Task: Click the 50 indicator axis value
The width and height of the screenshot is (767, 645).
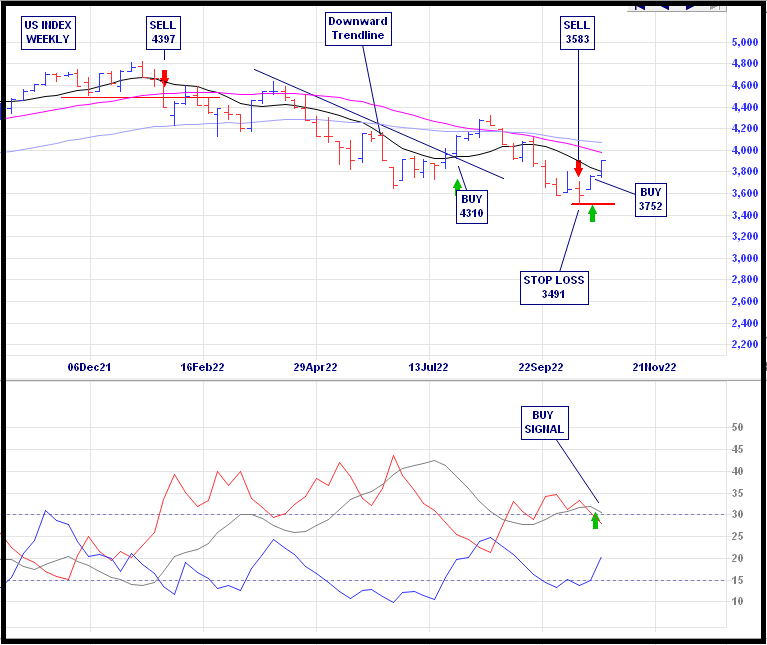Action: pyautogui.click(x=738, y=427)
